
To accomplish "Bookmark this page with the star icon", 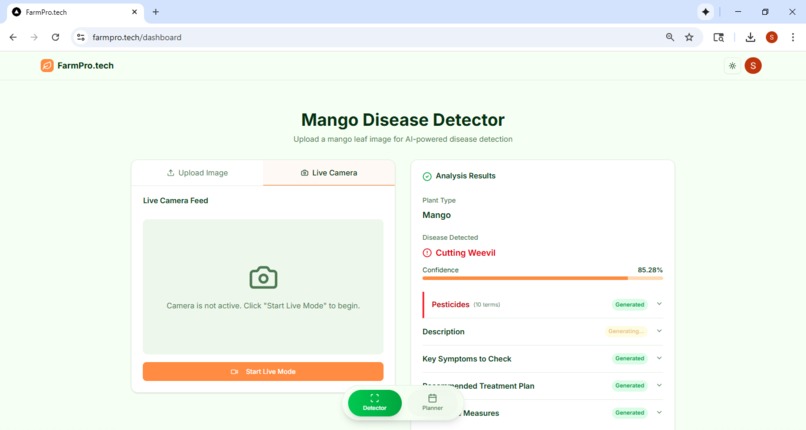I will tap(689, 37).
